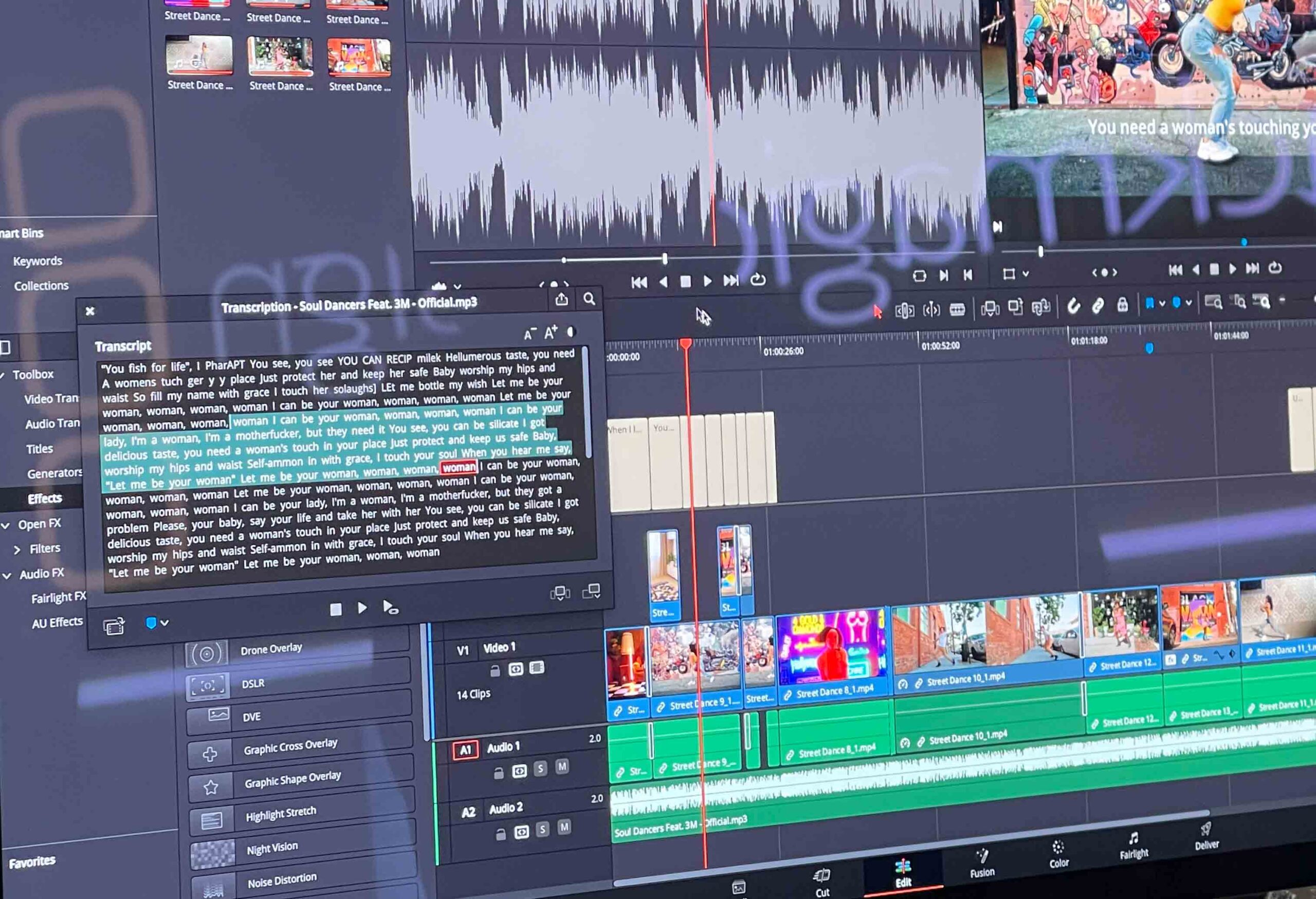The image size is (1316, 899).
Task: Click the Overwrite Clip toolbar icon
Action: (x=1015, y=307)
